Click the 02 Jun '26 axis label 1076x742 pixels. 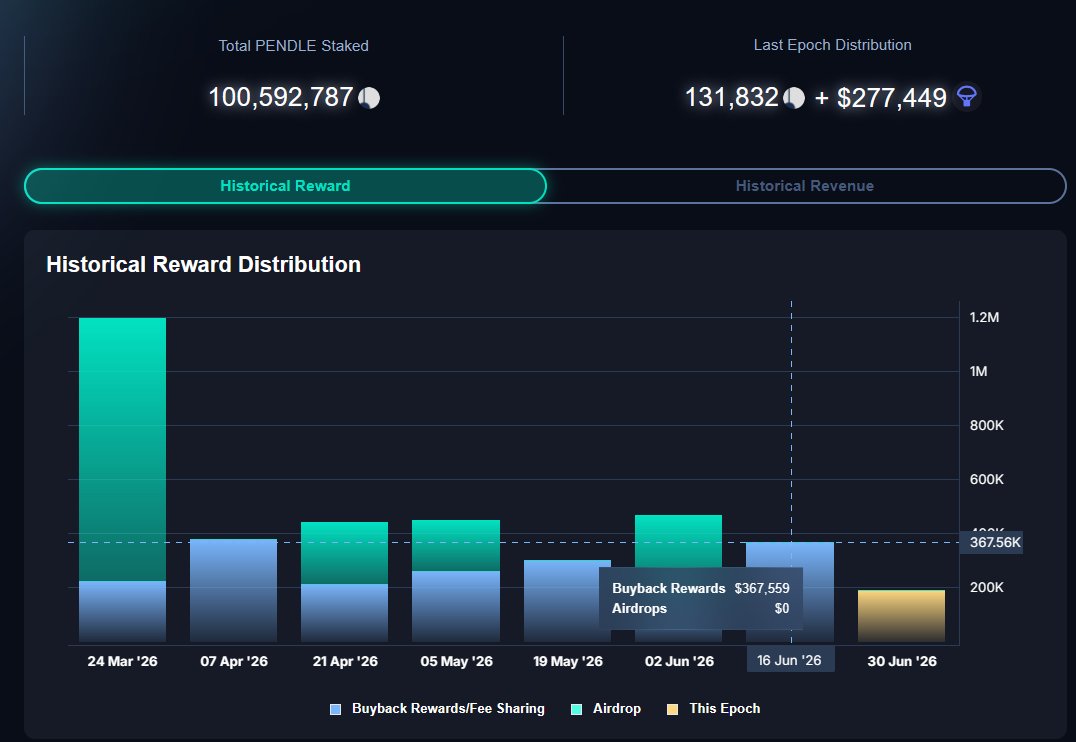(x=679, y=661)
